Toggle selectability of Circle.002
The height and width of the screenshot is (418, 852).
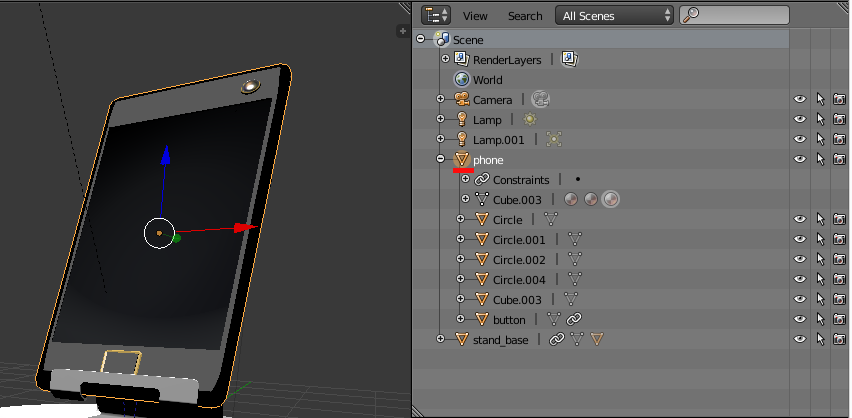(x=820, y=259)
